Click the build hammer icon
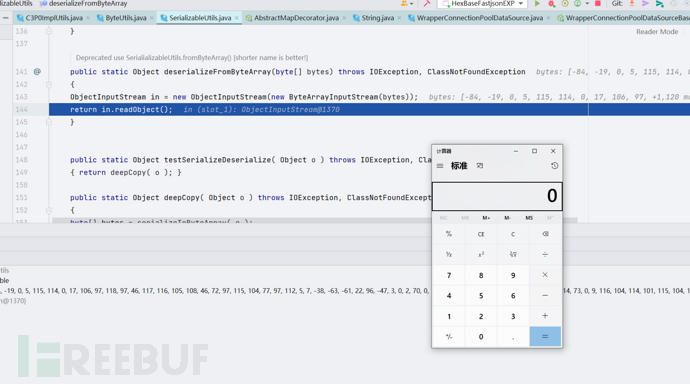Image resolution: width=690 pixels, height=384 pixels. click(x=426, y=4)
